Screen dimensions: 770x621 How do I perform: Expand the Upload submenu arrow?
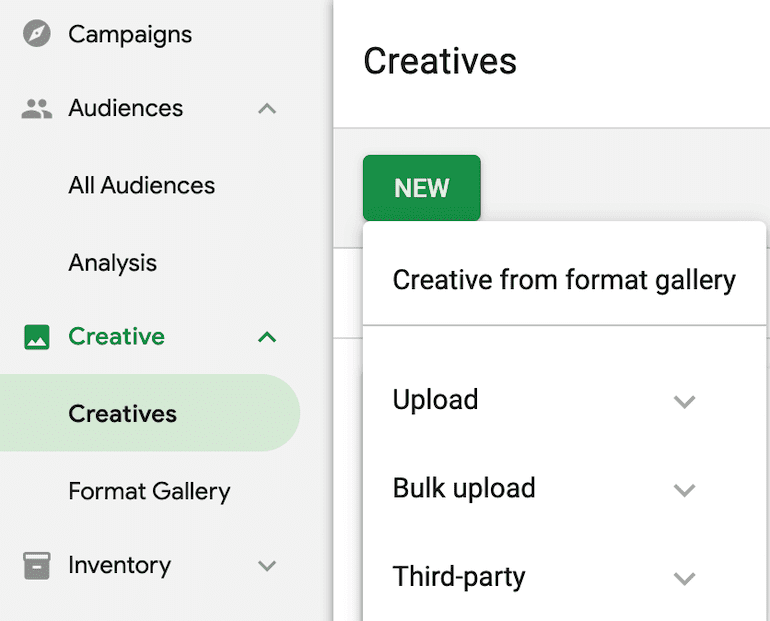684,402
